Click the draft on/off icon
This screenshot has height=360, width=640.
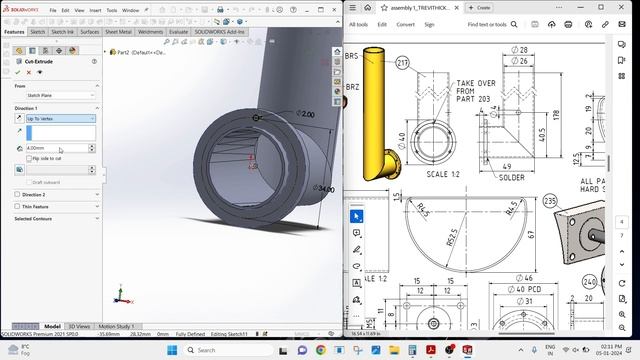pyautogui.click(x=19, y=169)
